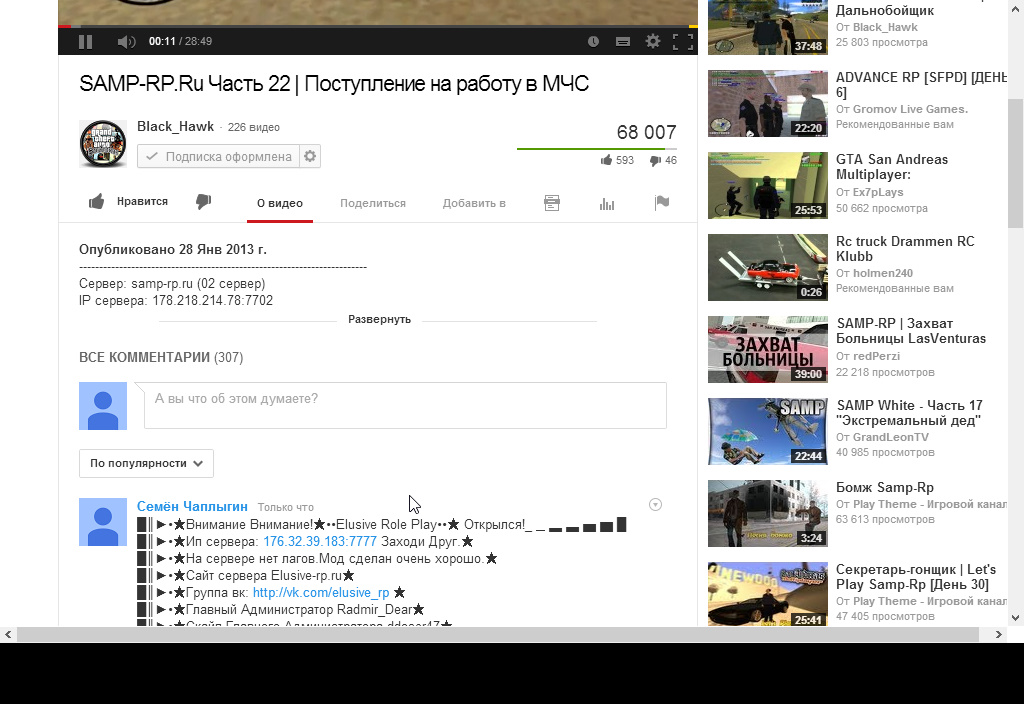This screenshot has width=1024, height=704.
Task: Click 'От GrandLeonTV' channel text
Action: click(x=882, y=437)
